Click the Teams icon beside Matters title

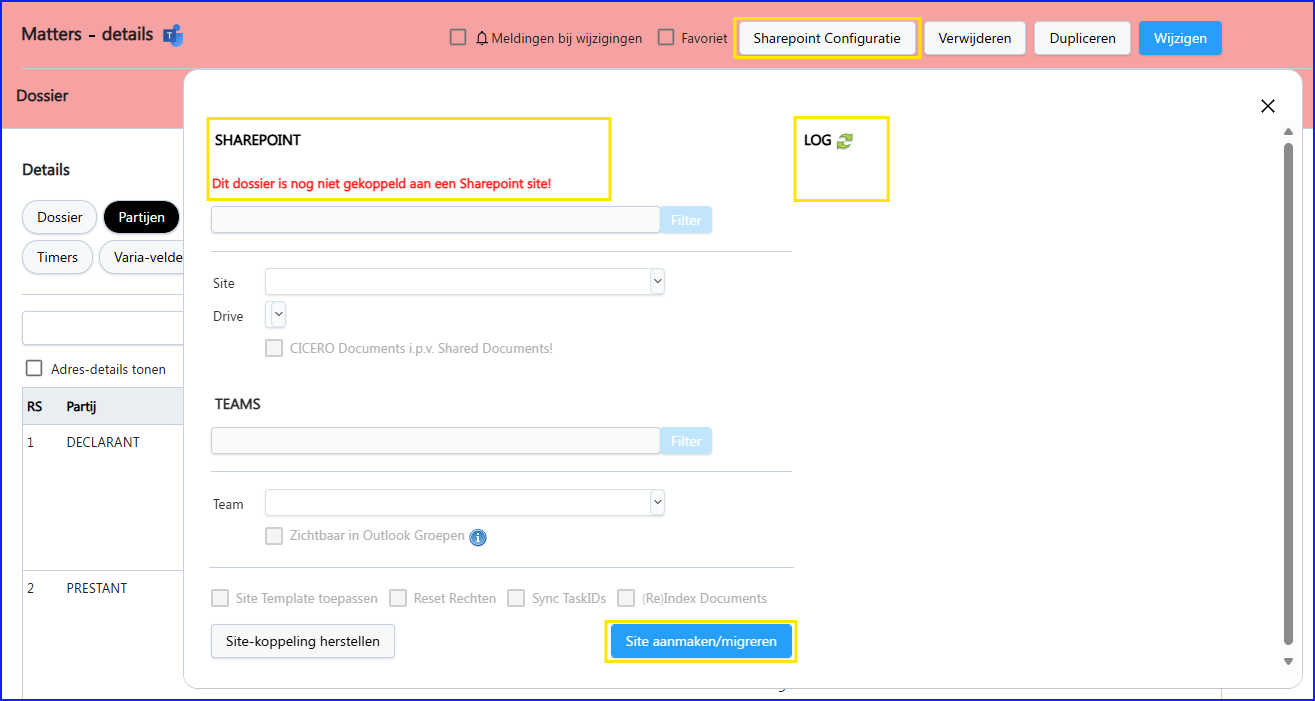click(x=173, y=36)
